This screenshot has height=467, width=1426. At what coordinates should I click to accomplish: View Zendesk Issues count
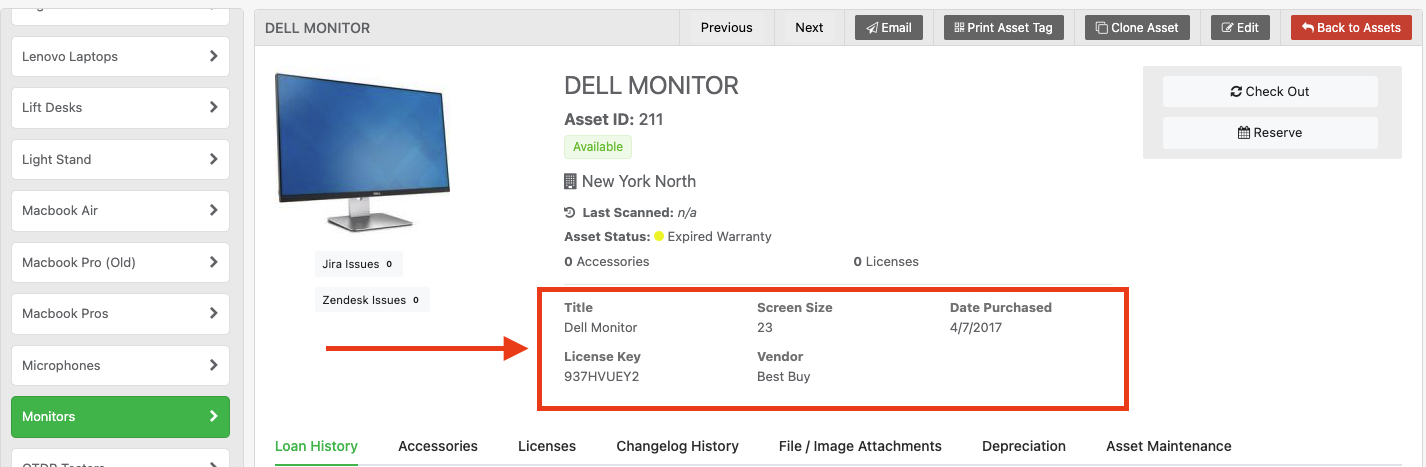[x=372, y=299]
